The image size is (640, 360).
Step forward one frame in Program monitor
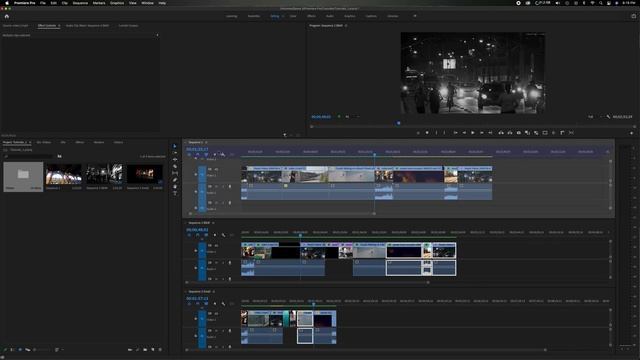tap(482, 133)
